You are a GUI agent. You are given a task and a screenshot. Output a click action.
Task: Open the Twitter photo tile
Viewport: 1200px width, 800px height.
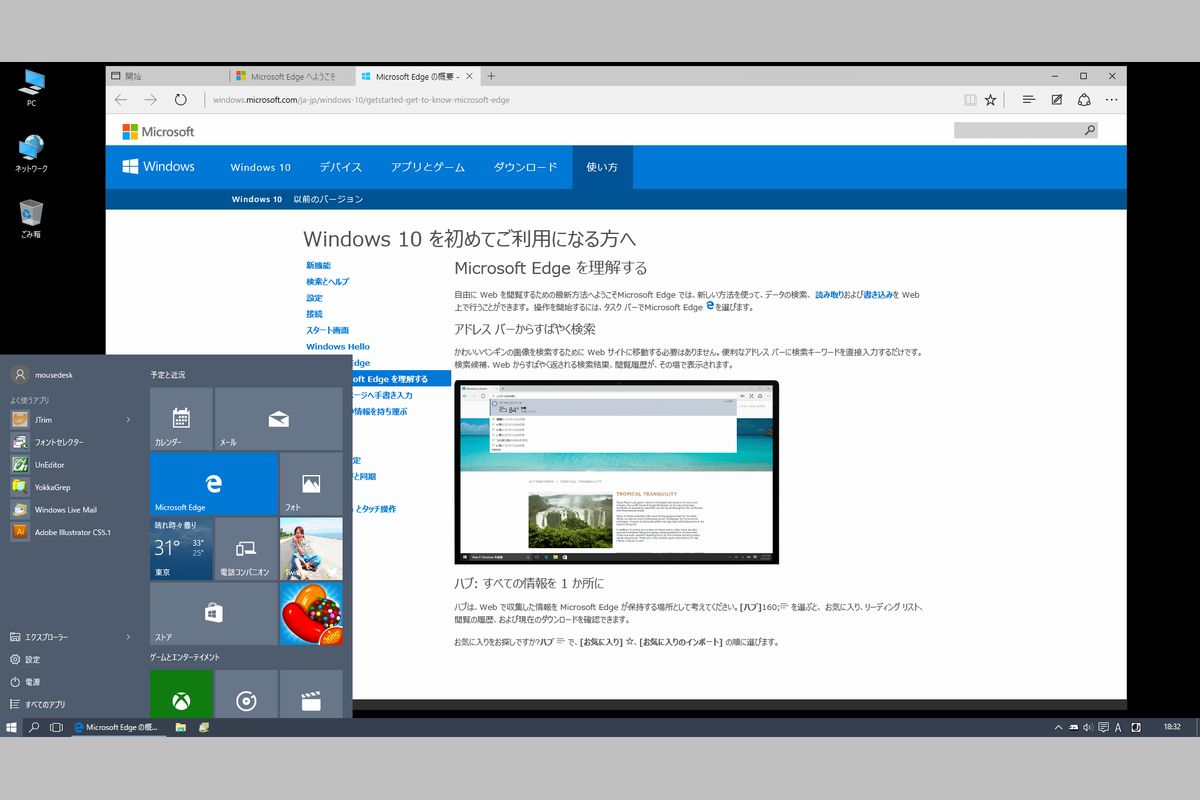pos(311,549)
